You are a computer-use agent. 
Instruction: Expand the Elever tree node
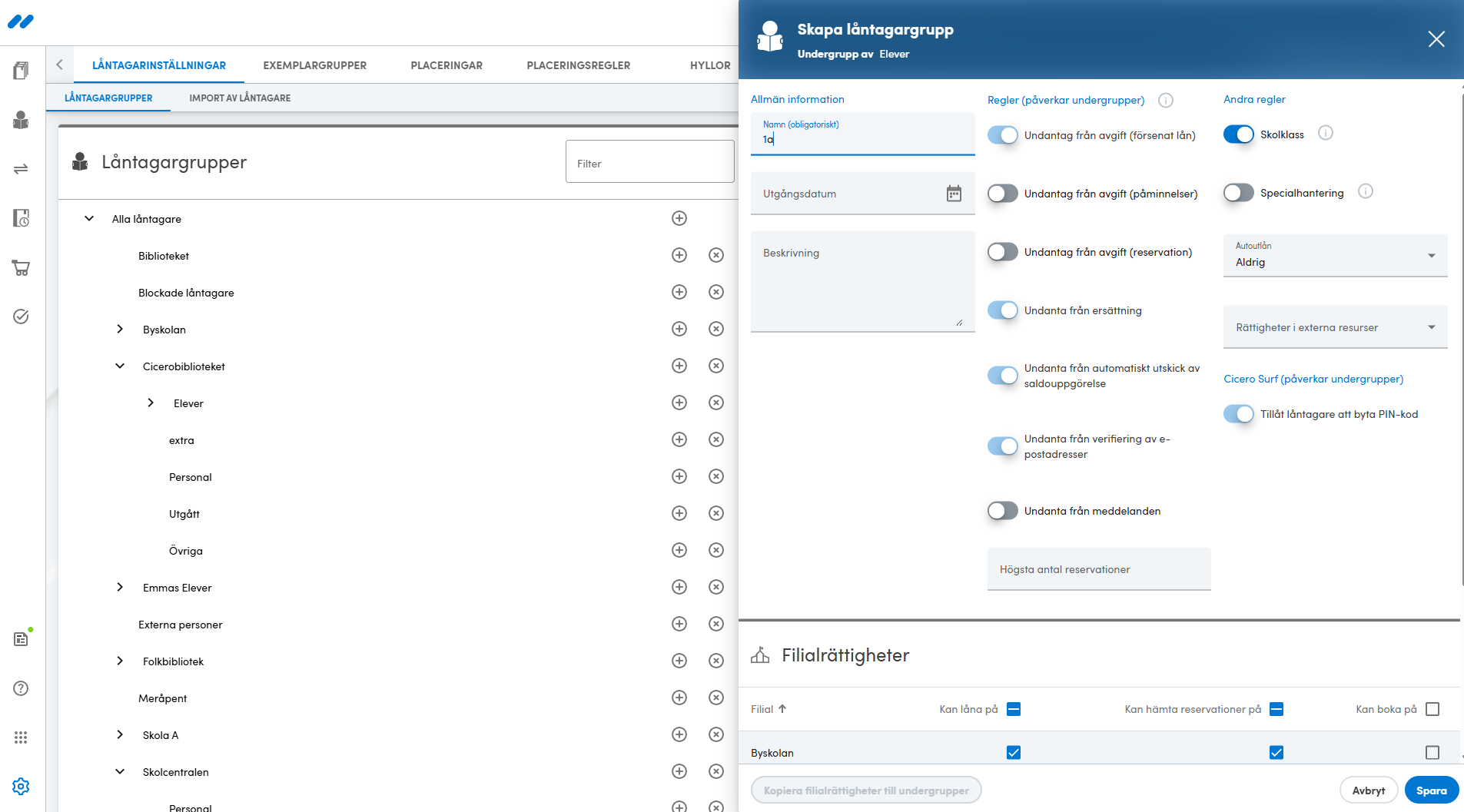click(x=151, y=403)
